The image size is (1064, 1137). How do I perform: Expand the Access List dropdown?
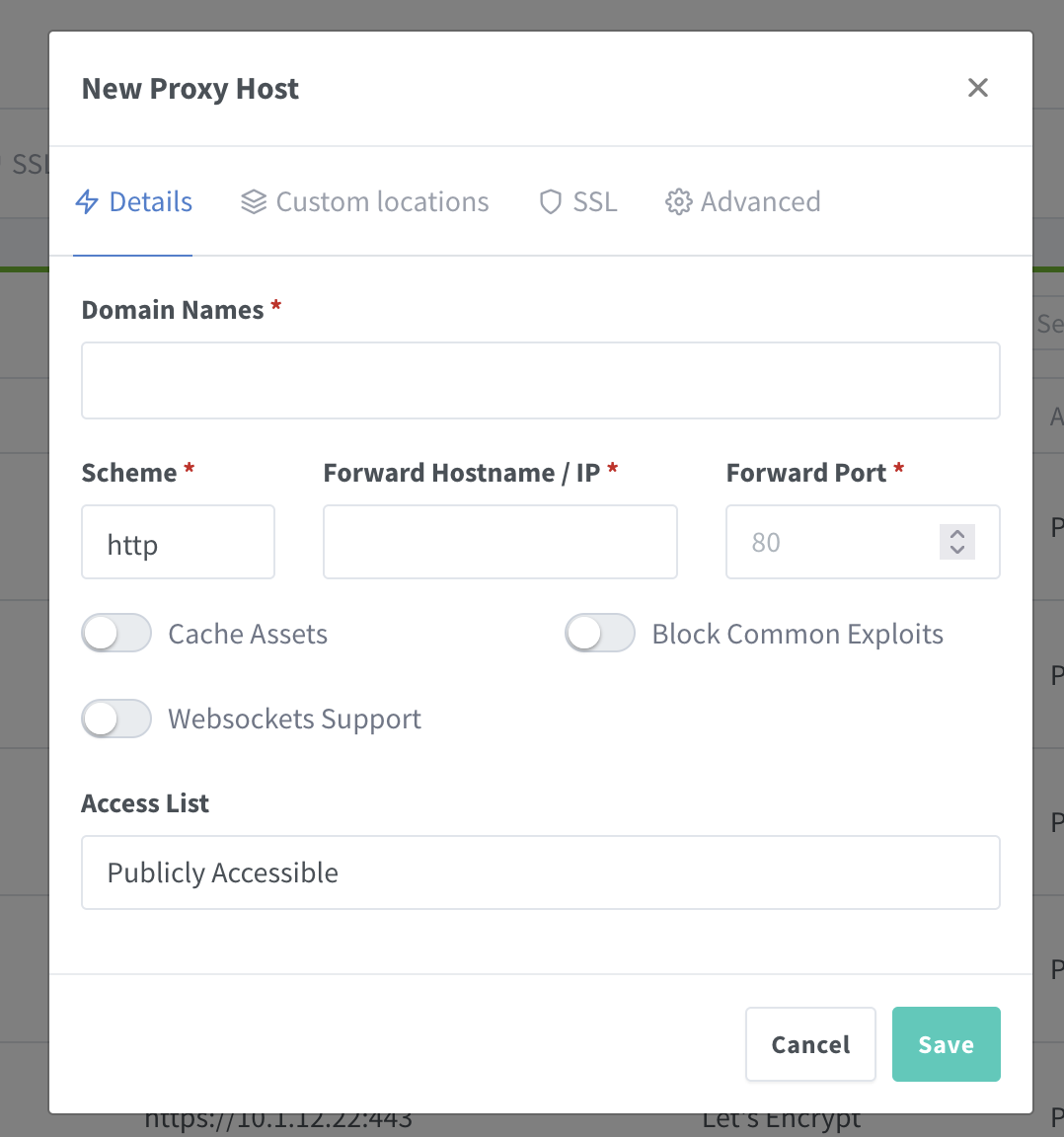pyautogui.click(x=540, y=872)
